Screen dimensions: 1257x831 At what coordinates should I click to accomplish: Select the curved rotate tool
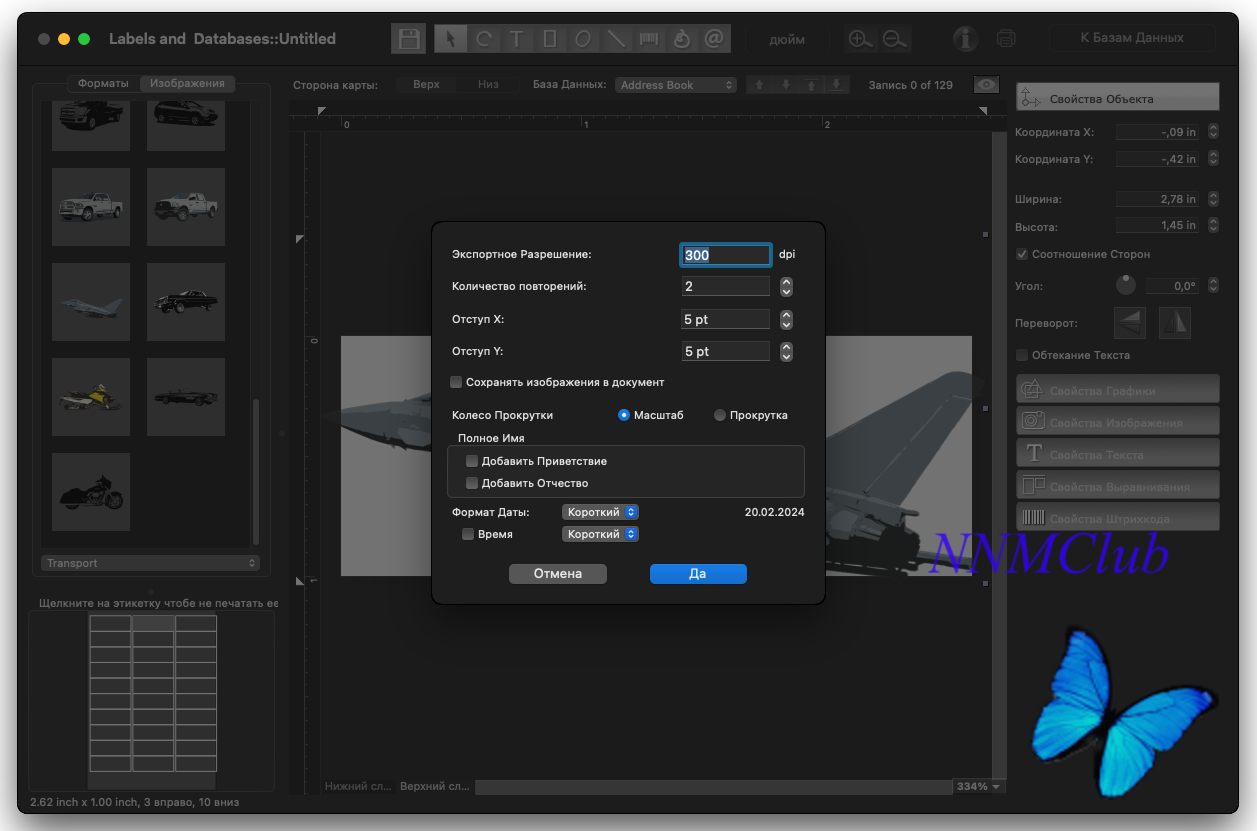[x=484, y=39]
